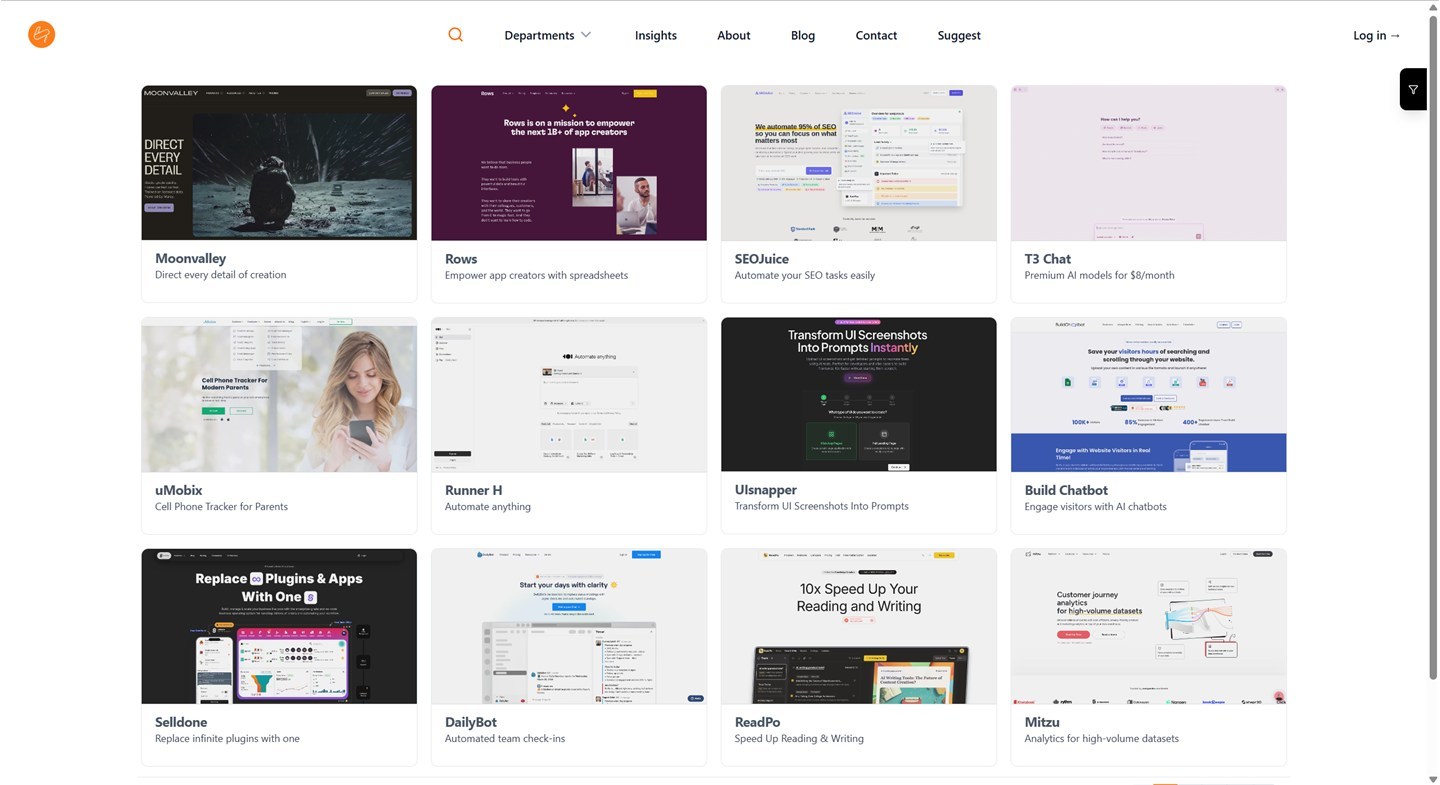
Task: Open the filter panel funnel icon
Action: click(x=1413, y=89)
